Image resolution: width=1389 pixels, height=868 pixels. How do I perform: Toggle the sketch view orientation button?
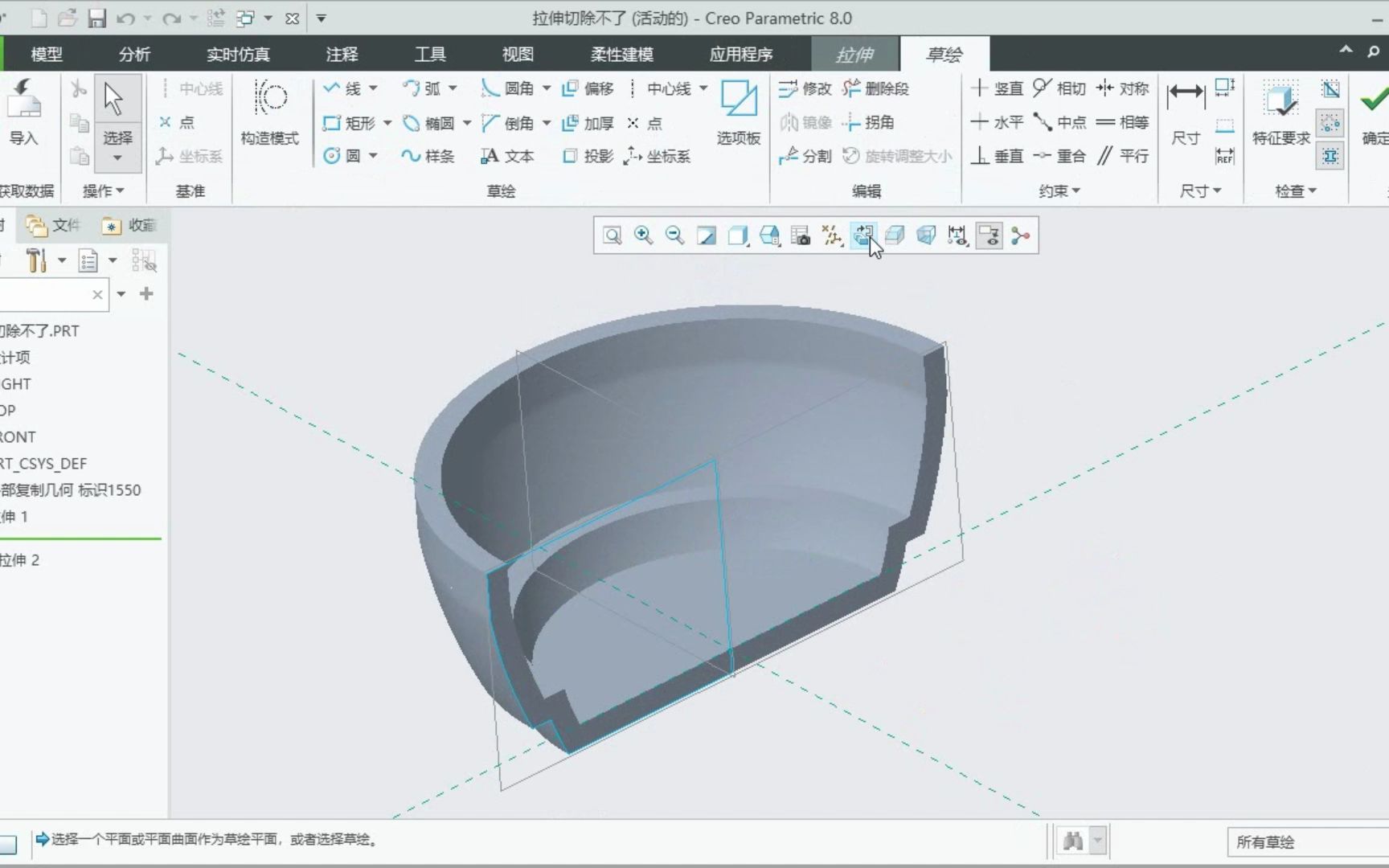(863, 235)
